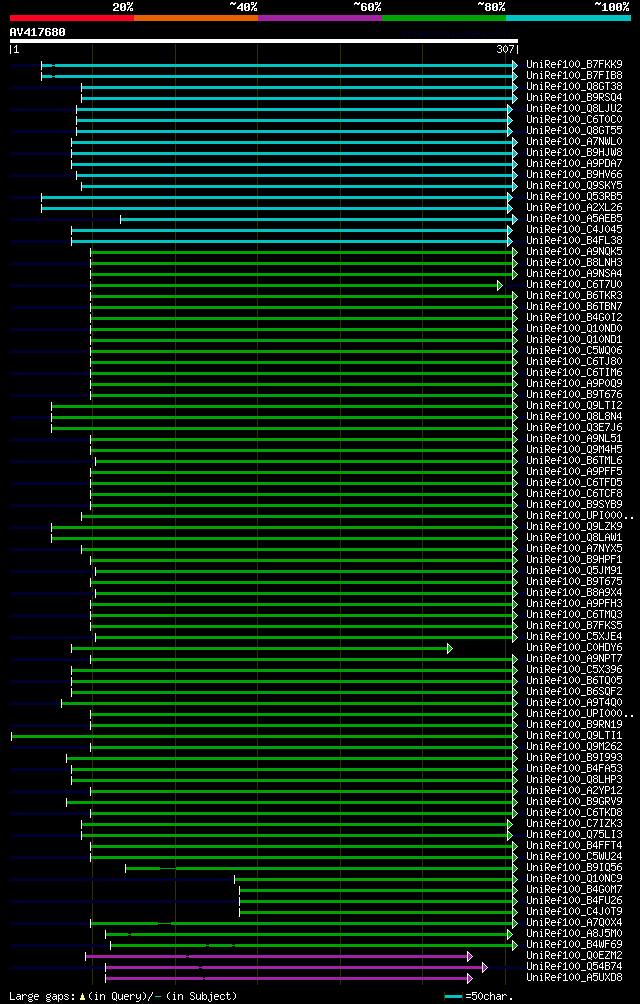
Task: Click the cyan ~100% legend color bar
Action: click(x=568, y=18)
